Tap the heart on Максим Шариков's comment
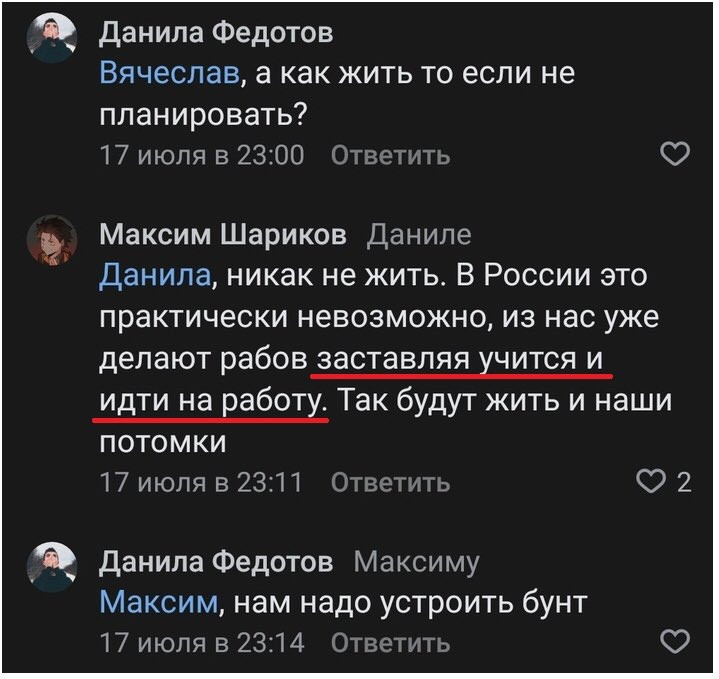The width and height of the screenshot is (719, 679). 657,482
